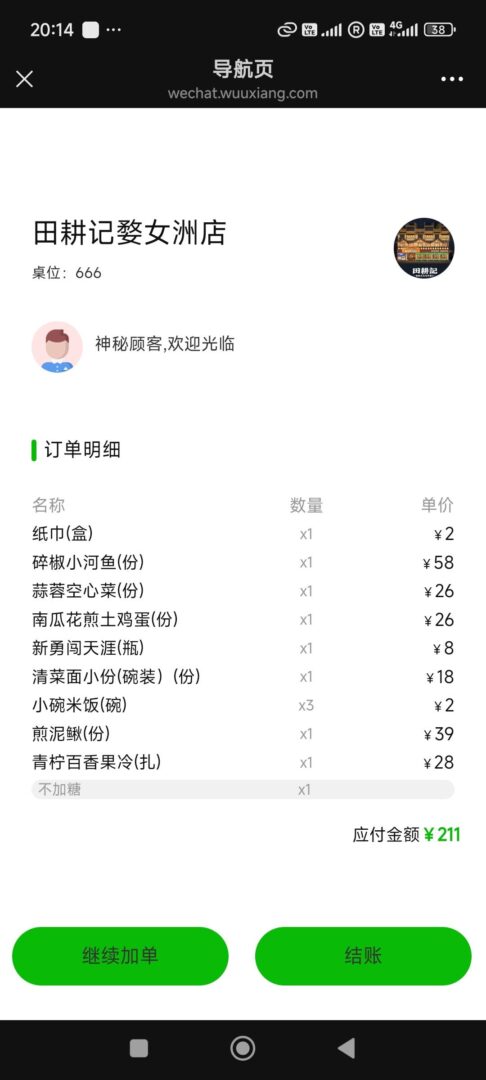Tap the 小碗米饭 x3 row
Image resolution: width=486 pixels, height=1080 pixels.
point(243,705)
